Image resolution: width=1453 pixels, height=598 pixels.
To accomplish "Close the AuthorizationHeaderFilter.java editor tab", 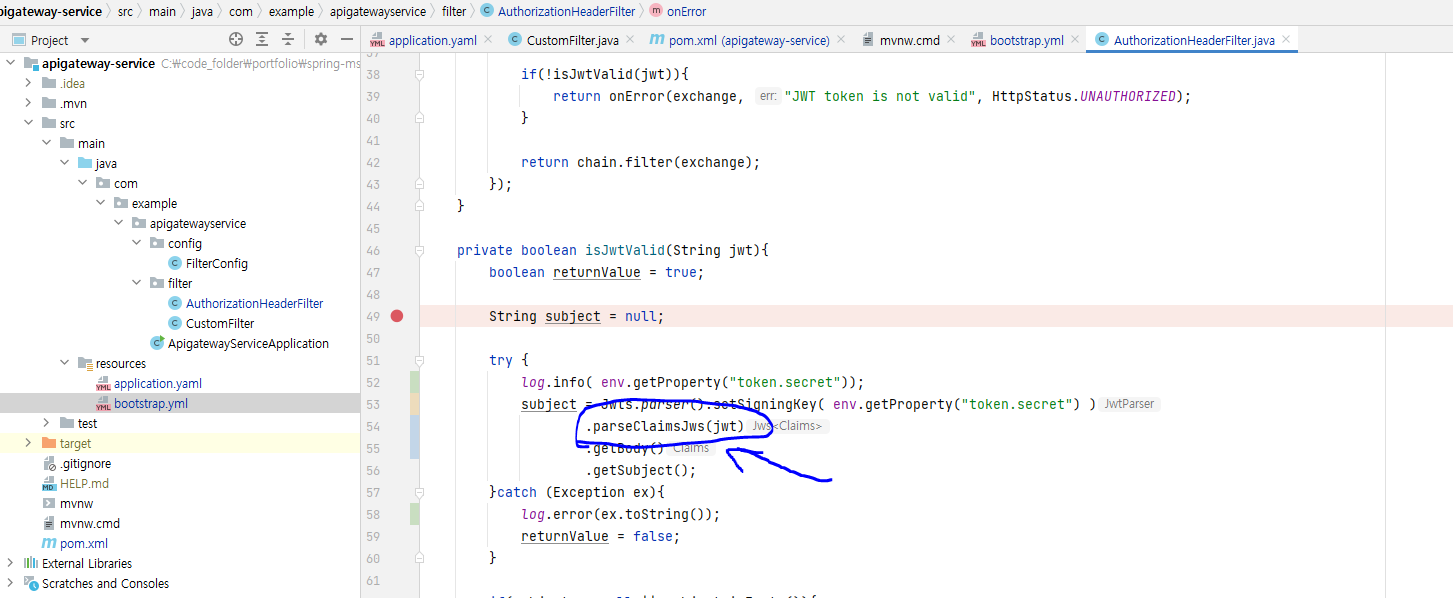I will click(1287, 40).
